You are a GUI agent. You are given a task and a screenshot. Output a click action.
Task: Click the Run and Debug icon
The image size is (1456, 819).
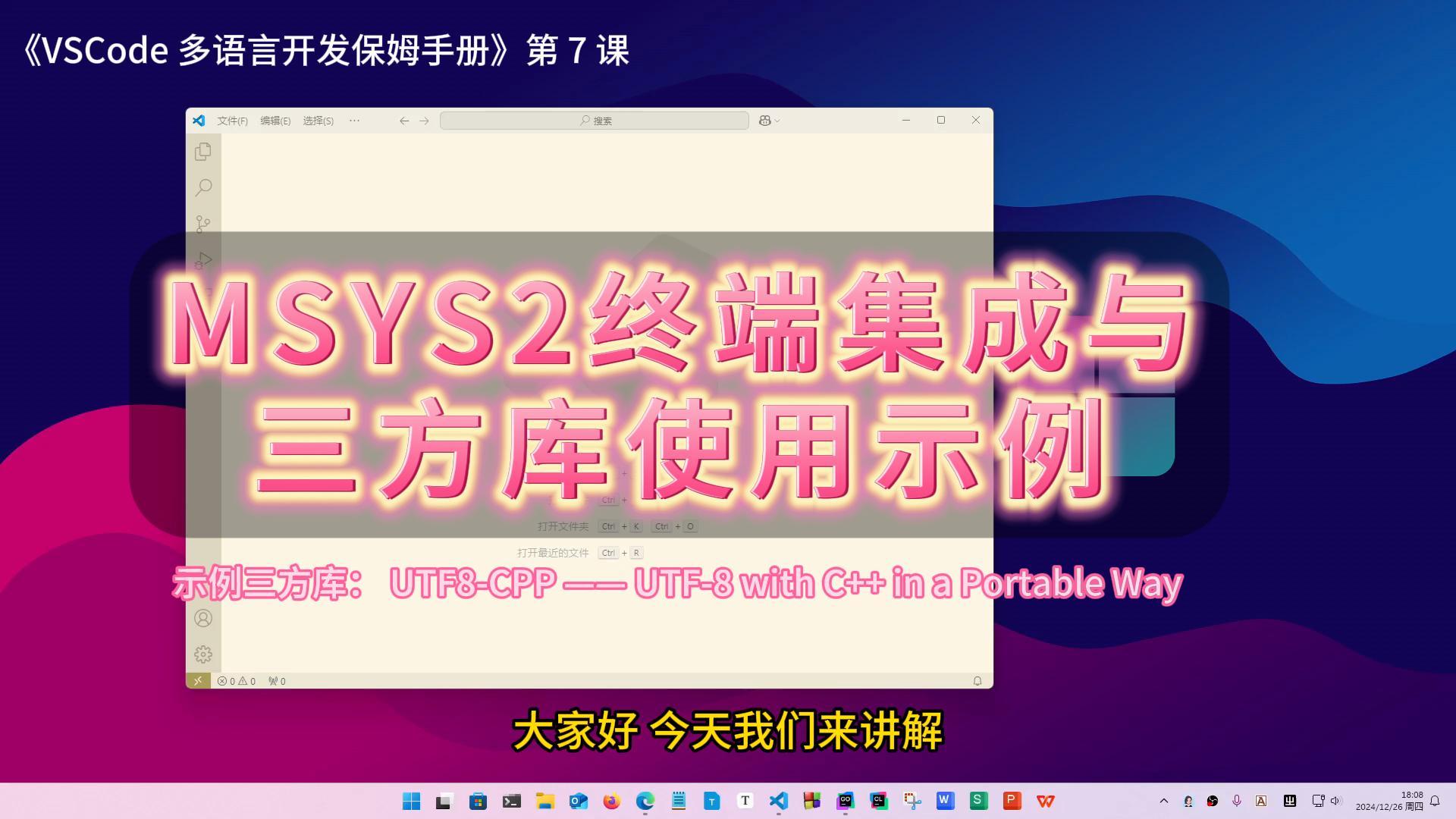tap(203, 259)
